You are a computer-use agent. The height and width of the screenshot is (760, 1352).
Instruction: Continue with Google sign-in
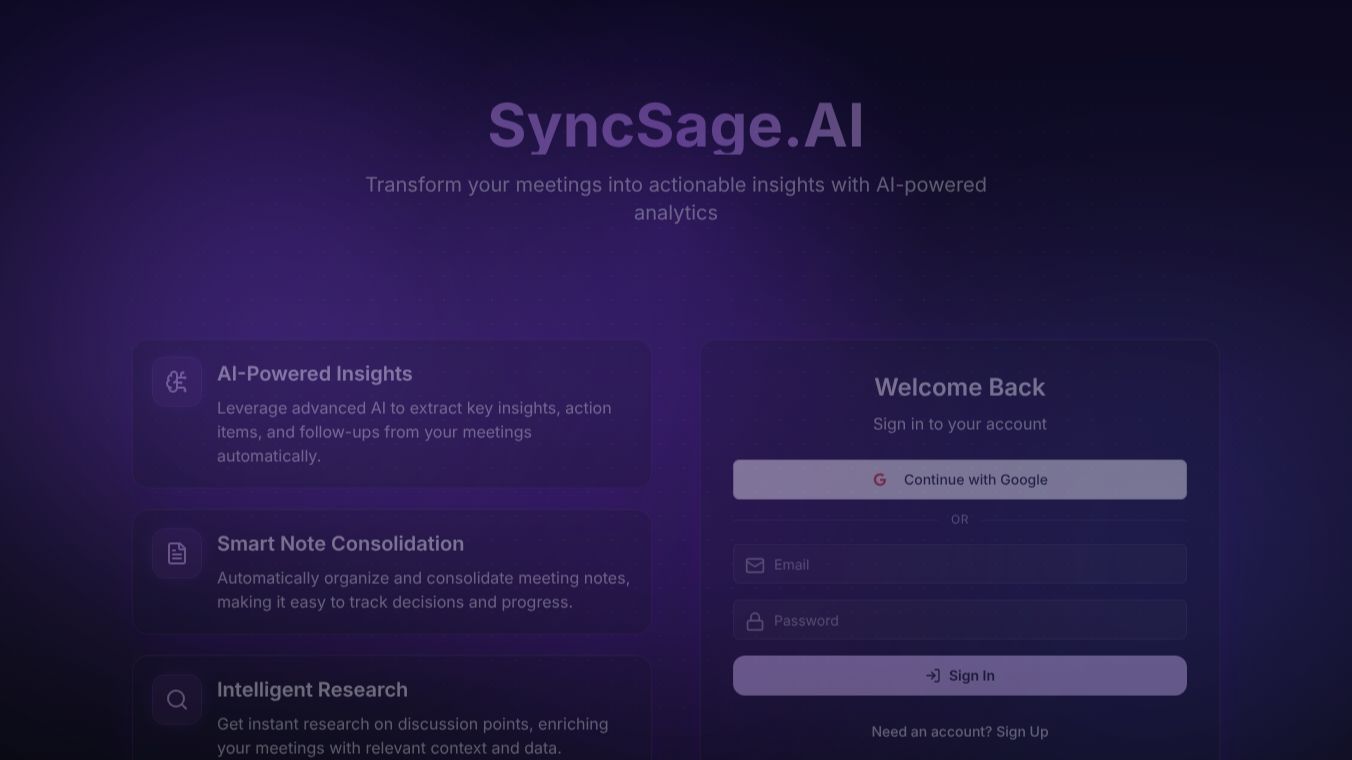point(960,480)
